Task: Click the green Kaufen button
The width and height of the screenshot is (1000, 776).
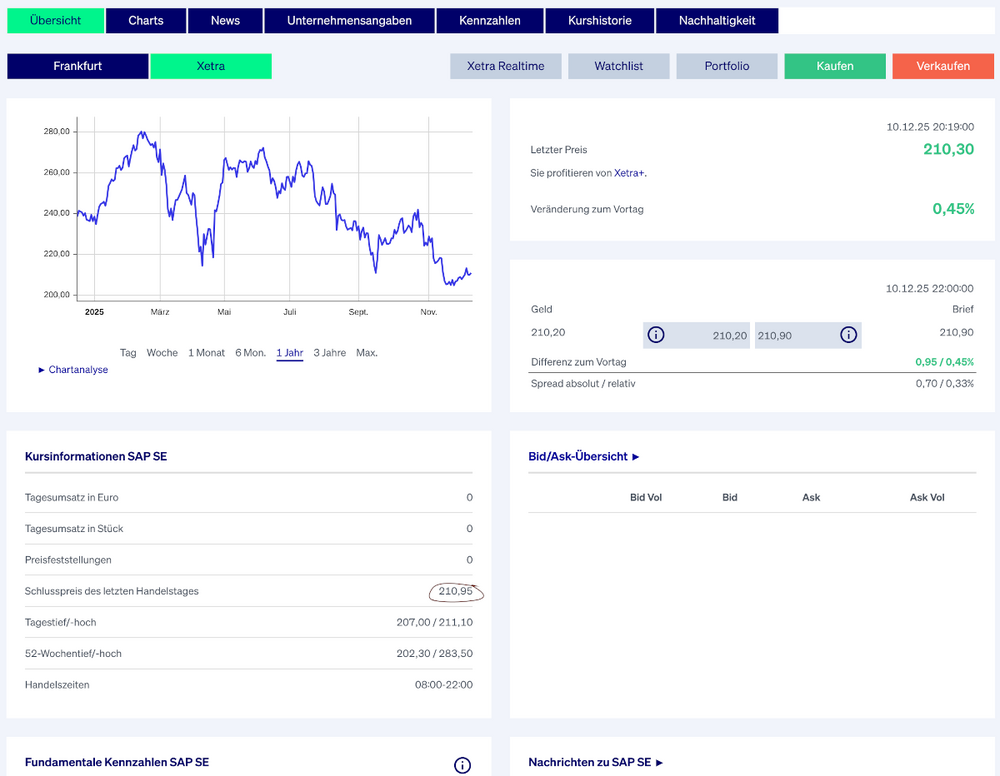Action: [x=834, y=65]
